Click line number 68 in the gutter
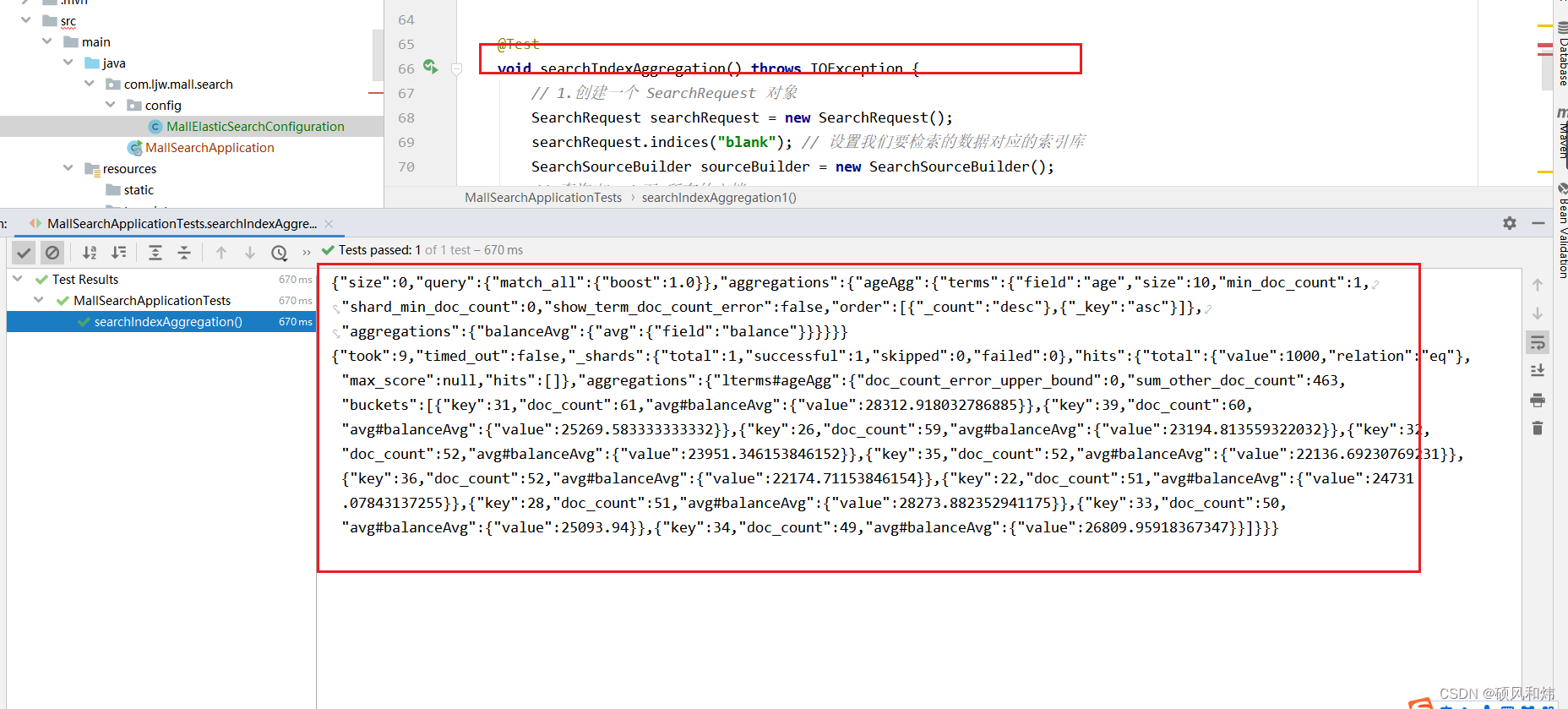 pos(406,117)
